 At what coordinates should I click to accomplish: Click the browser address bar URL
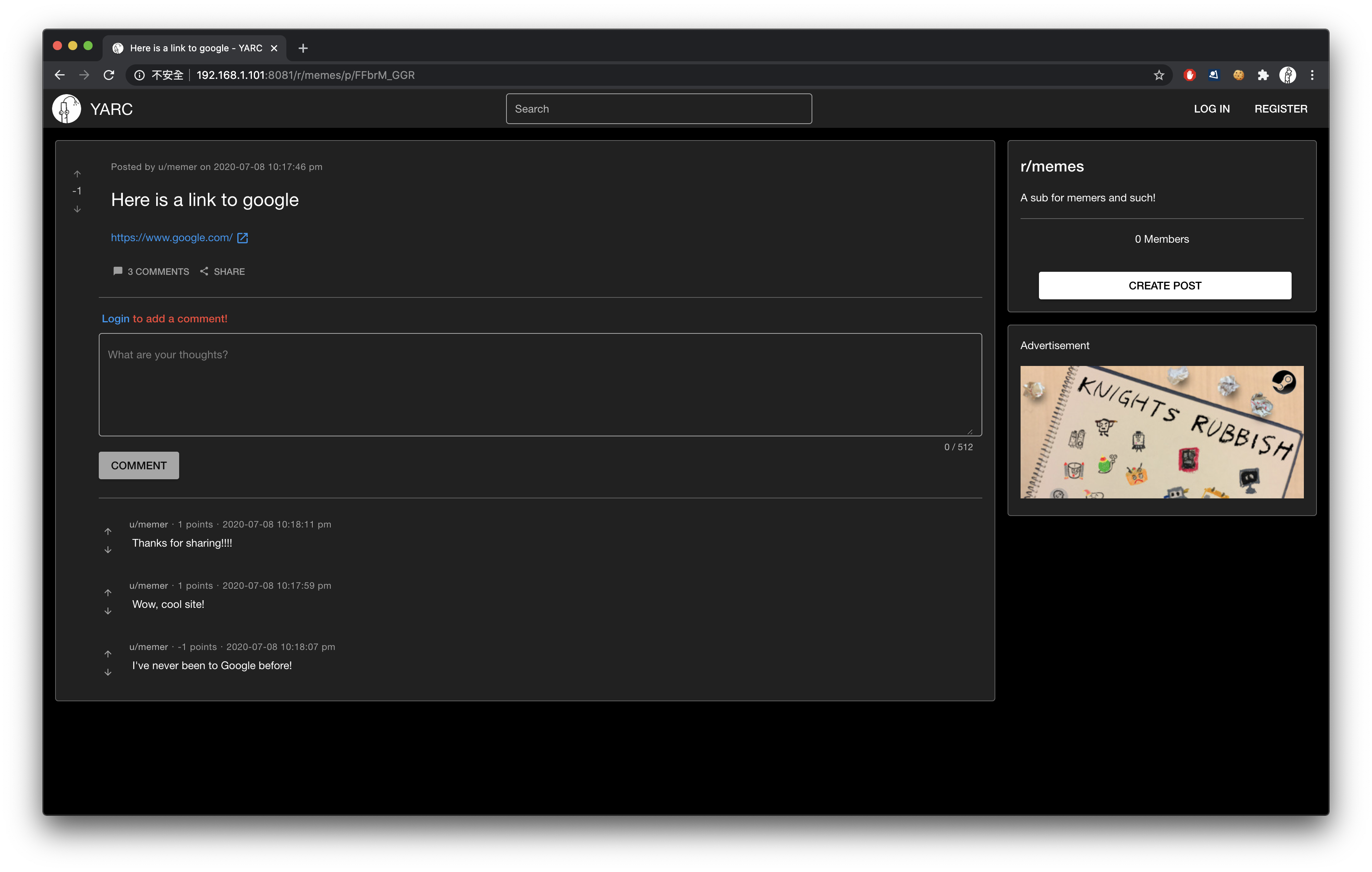[x=305, y=75]
